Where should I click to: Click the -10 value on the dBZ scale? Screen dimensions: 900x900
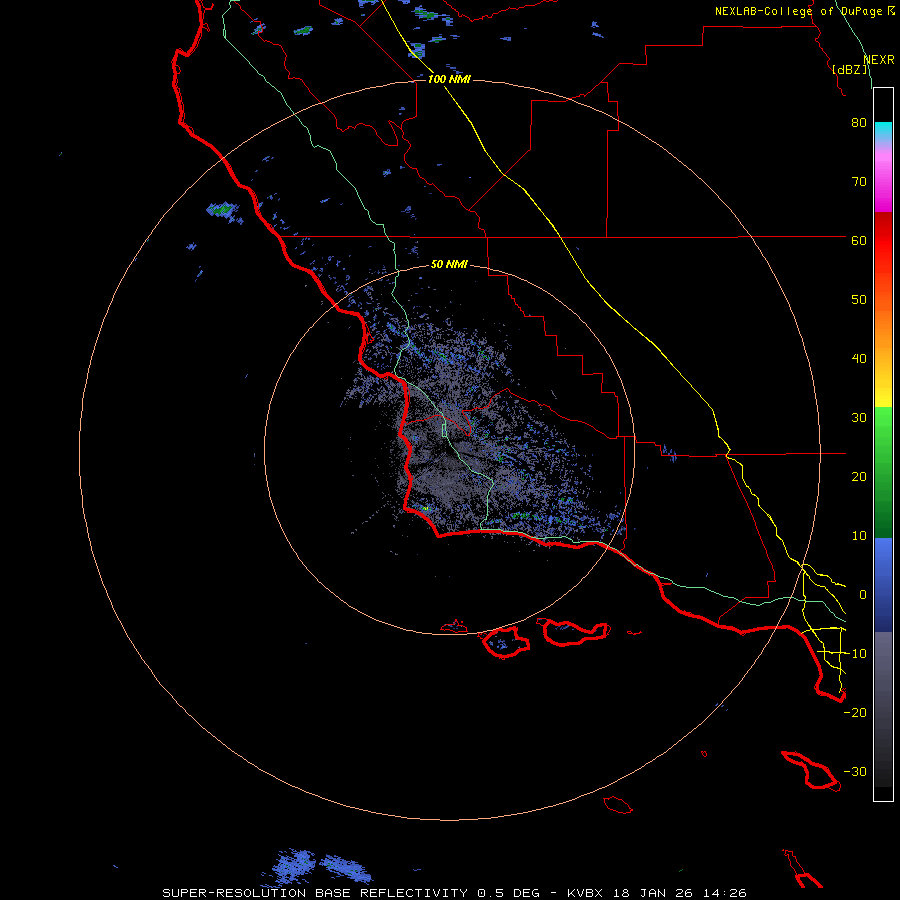855,654
